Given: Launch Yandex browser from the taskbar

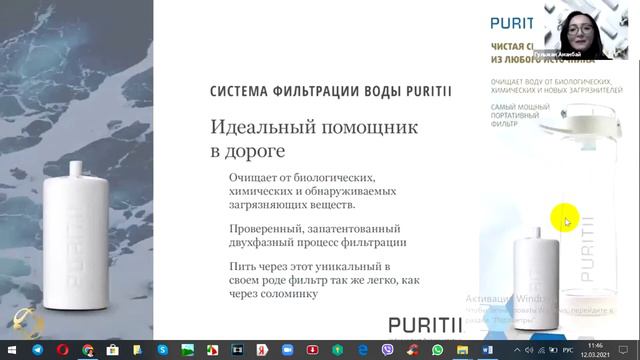Looking at the screenshot, I should click(262, 350).
